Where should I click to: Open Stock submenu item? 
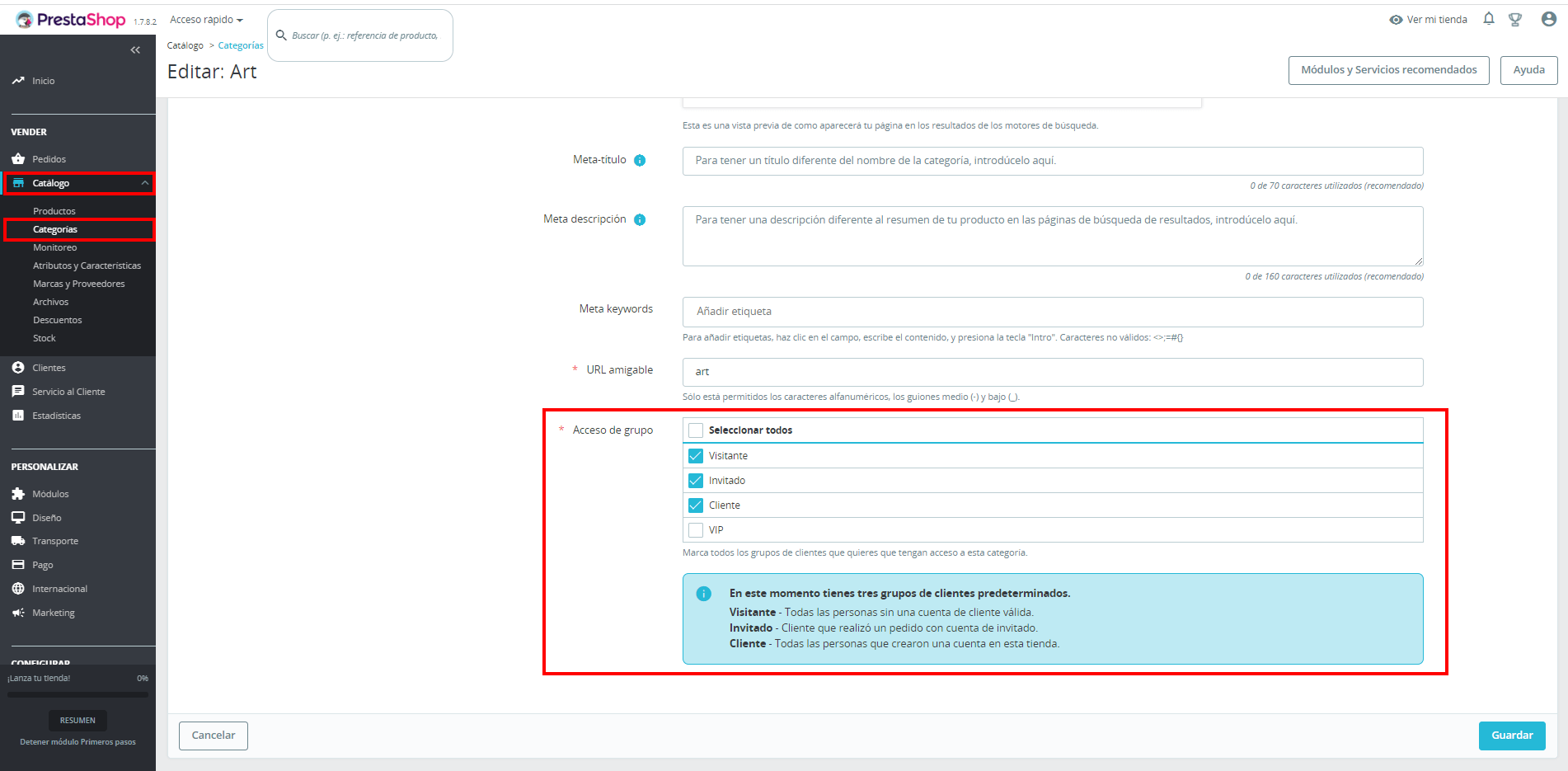point(45,338)
